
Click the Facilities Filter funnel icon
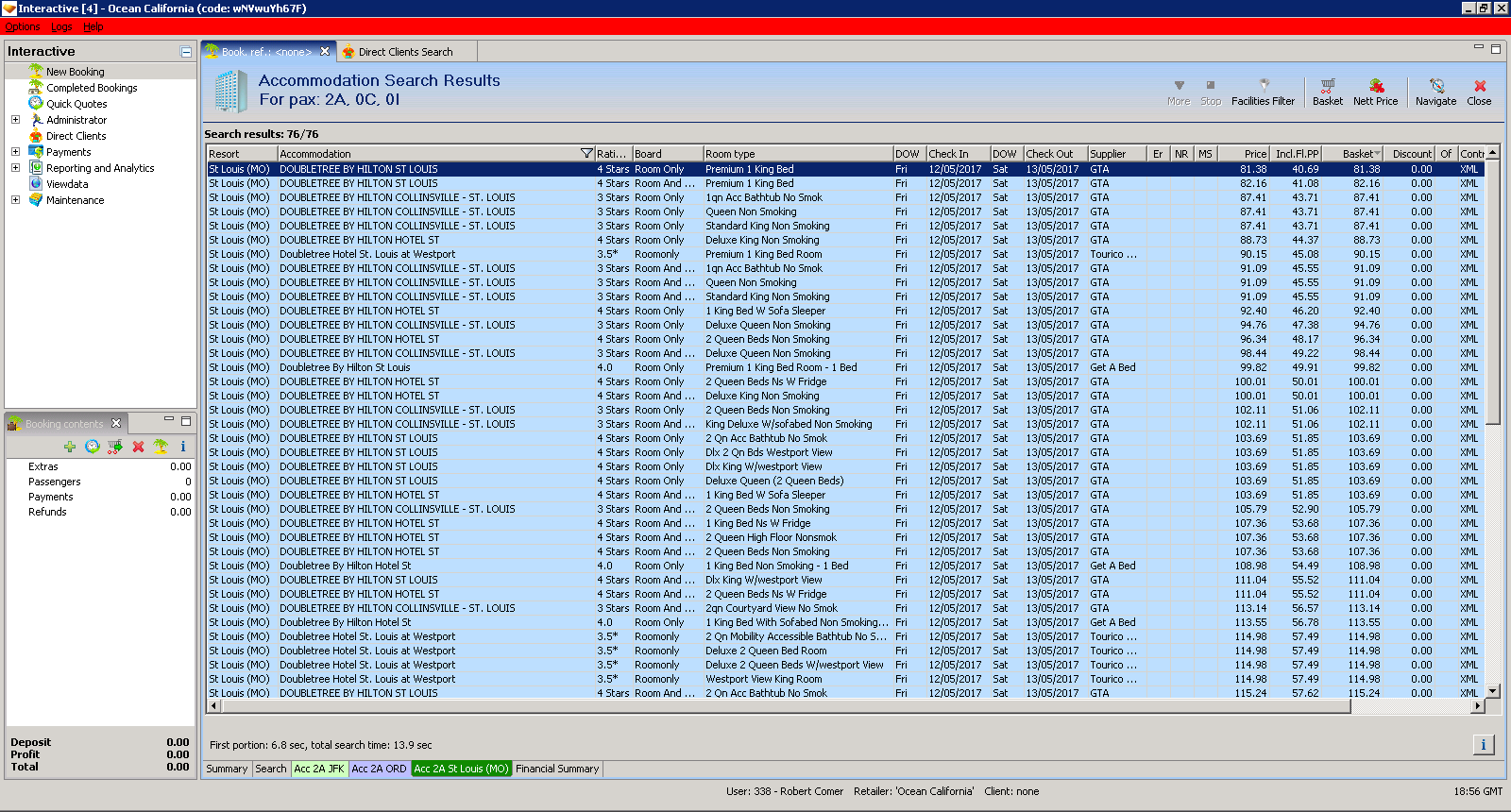[x=1264, y=85]
